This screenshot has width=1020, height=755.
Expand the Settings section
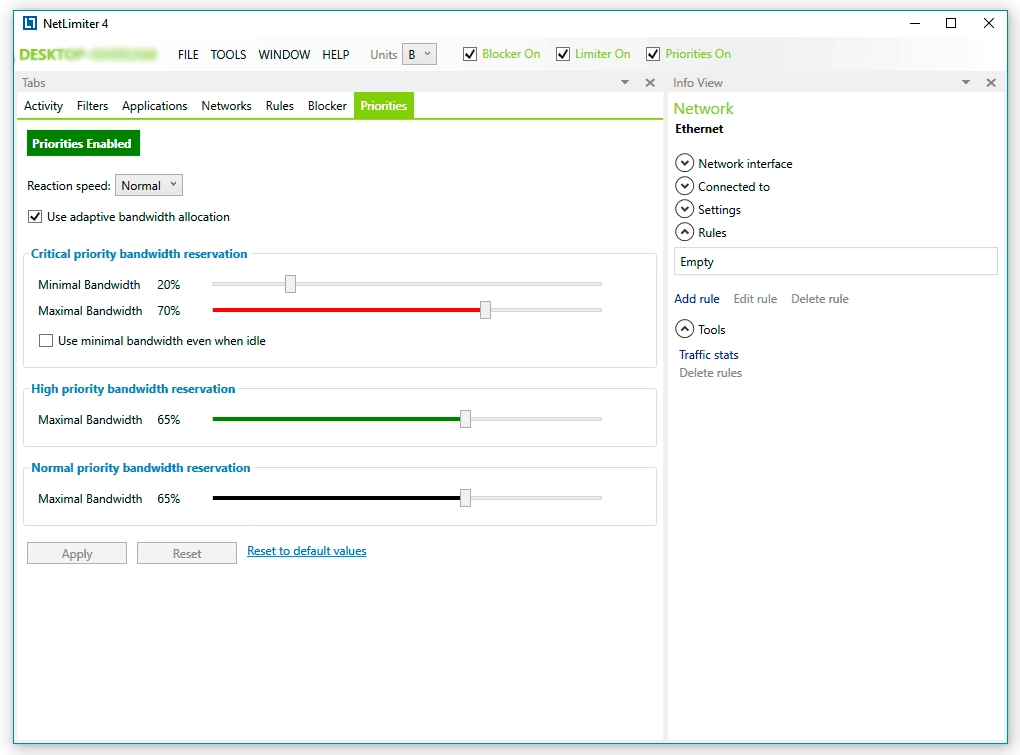click(684, 209)
